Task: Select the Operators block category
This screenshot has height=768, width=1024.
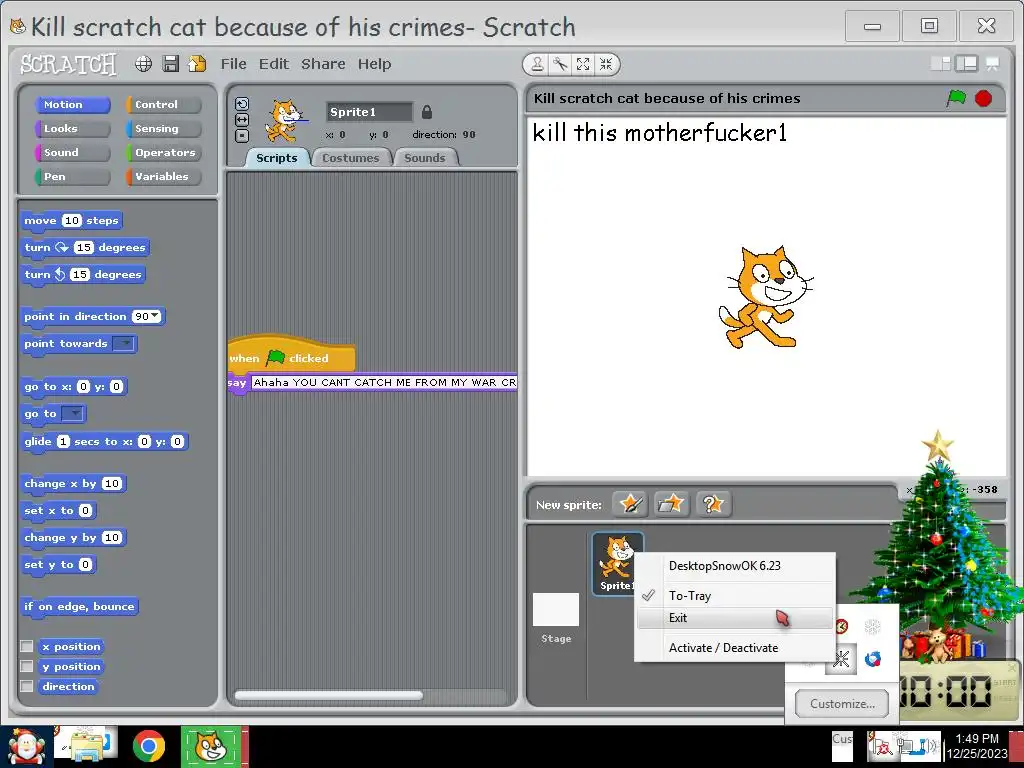Action: pos(163,152)
